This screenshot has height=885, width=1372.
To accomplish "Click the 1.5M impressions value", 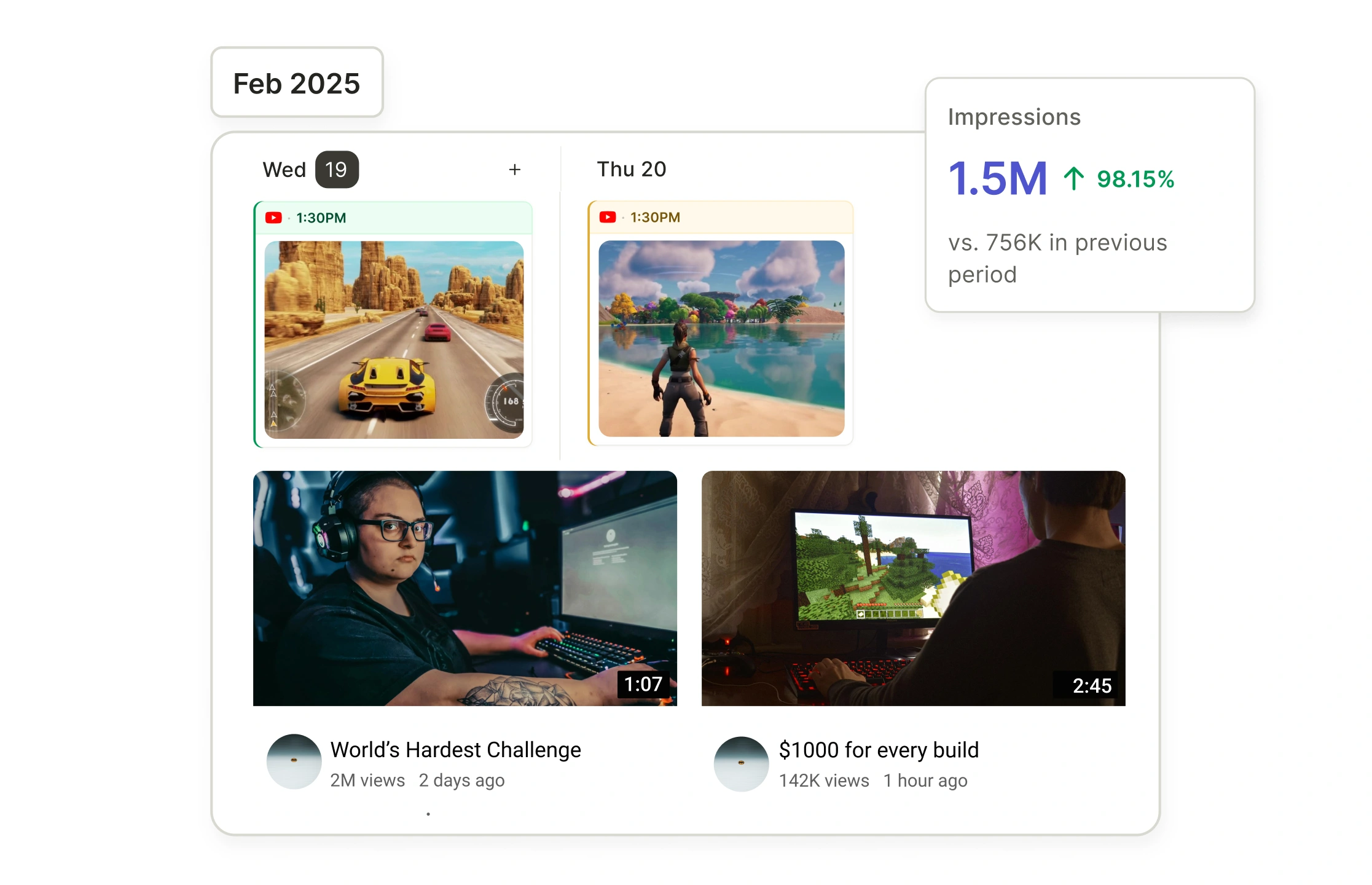I will 997,179.
